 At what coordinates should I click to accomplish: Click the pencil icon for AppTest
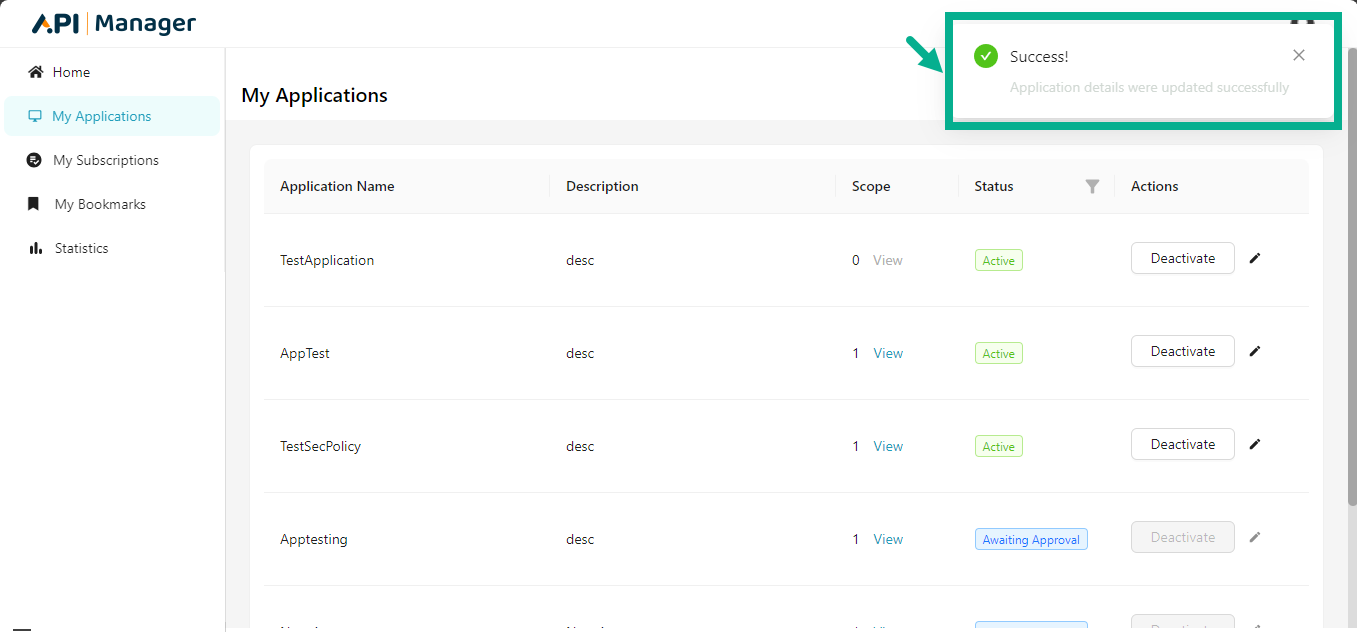(x=1255, y=351)
